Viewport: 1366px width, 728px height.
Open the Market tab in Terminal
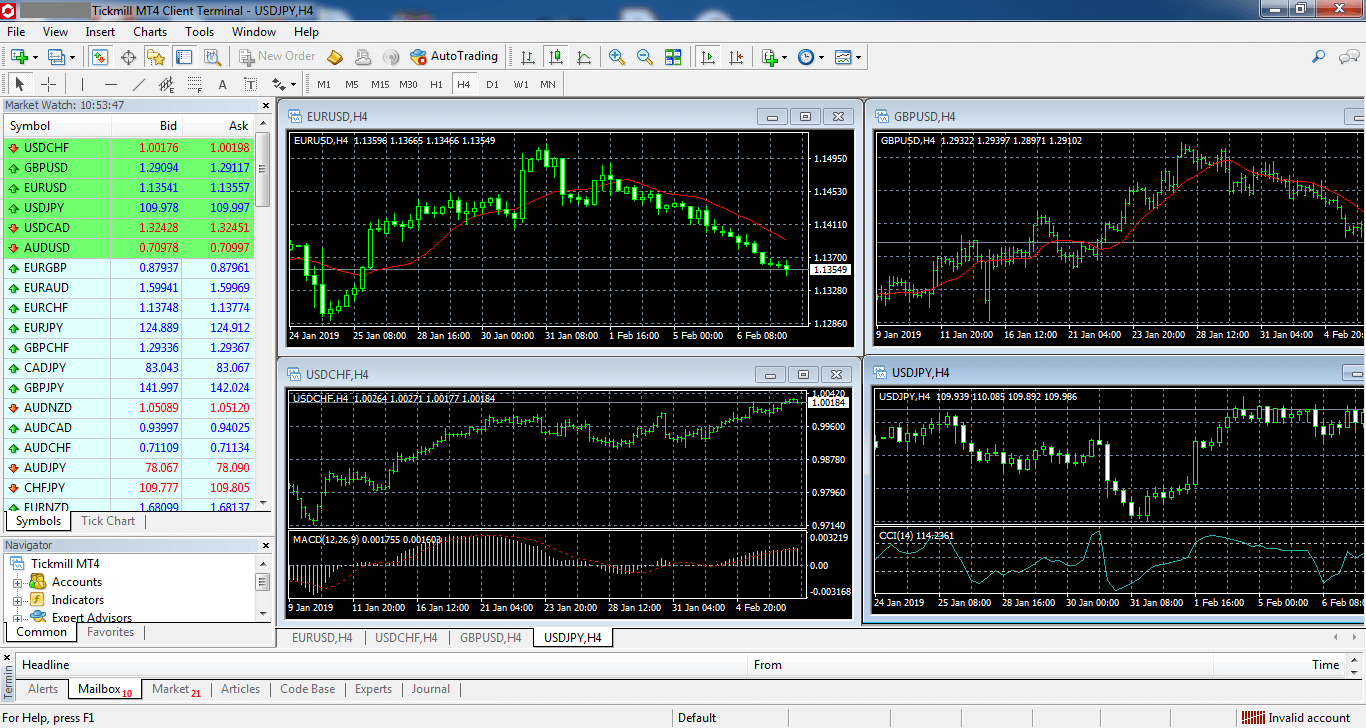point(172,689)
